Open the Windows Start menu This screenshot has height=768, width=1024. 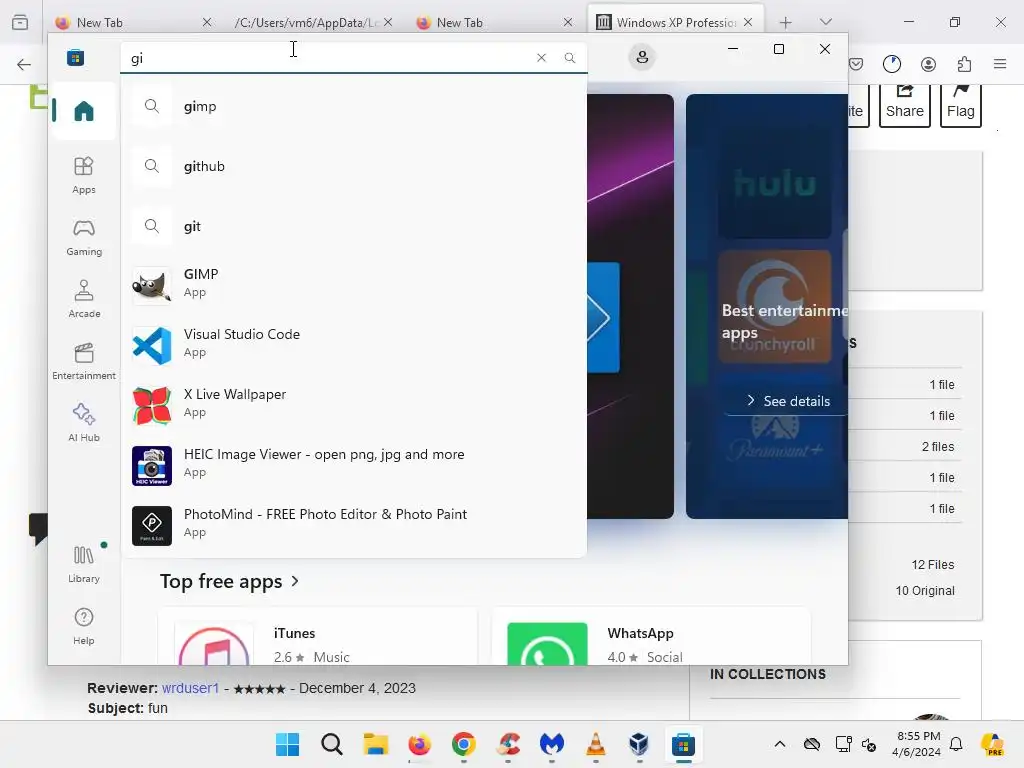coord(287,744)
